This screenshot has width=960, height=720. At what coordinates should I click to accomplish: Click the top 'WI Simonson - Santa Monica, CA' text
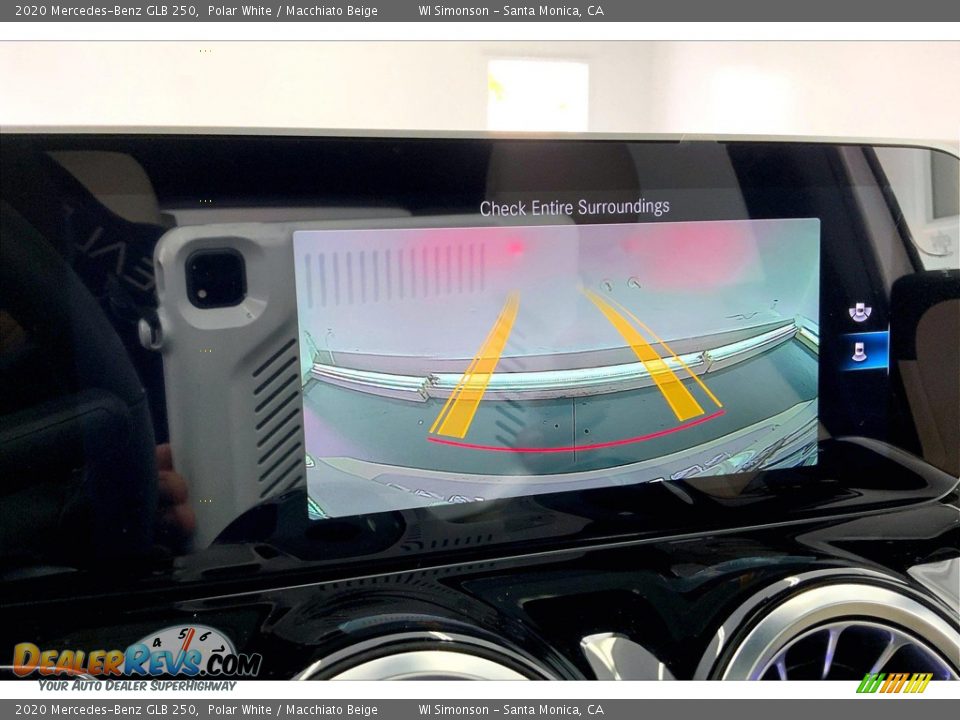pos(511,10)
